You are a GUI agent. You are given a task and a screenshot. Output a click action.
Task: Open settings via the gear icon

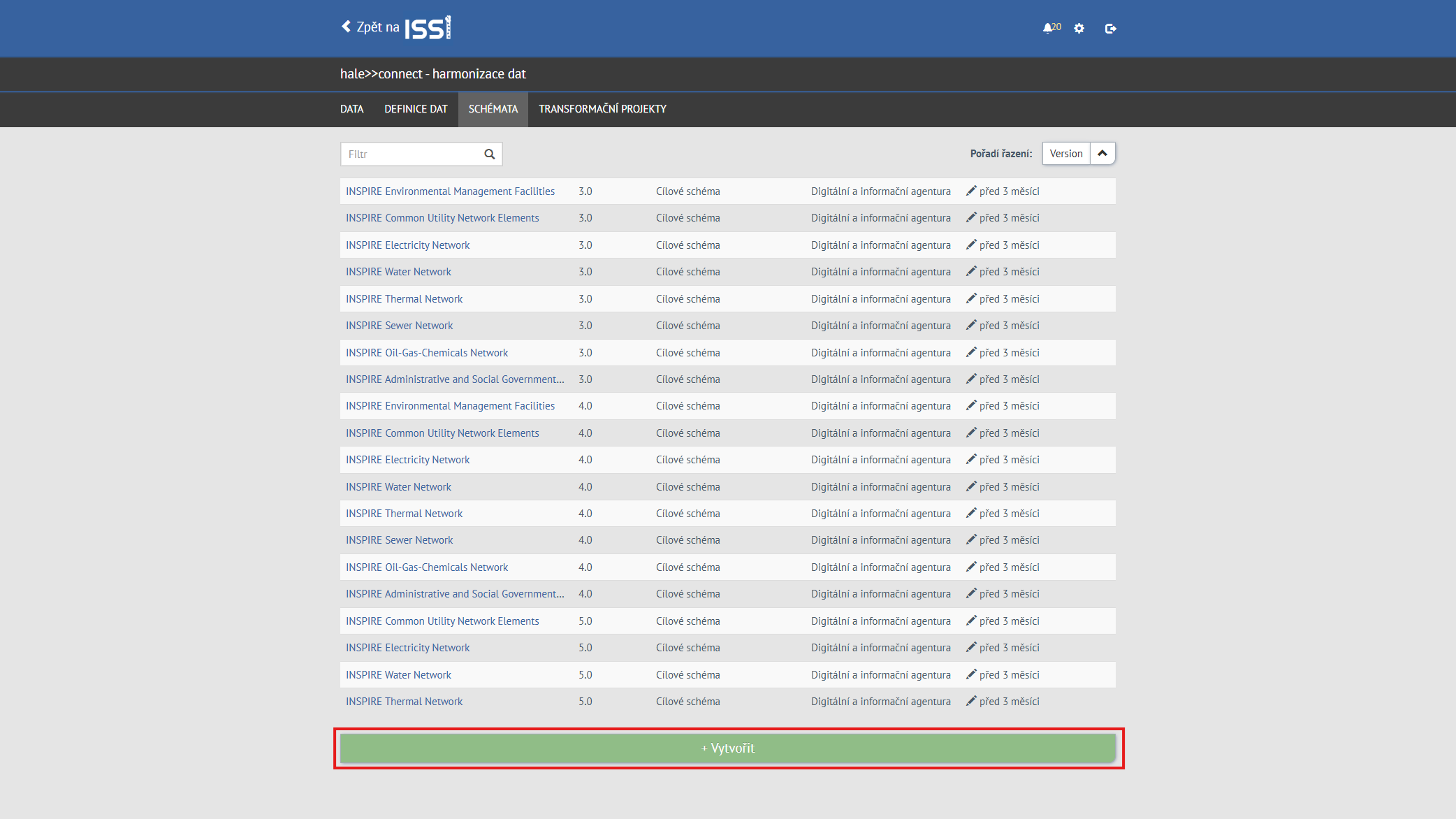point(1079,29)
